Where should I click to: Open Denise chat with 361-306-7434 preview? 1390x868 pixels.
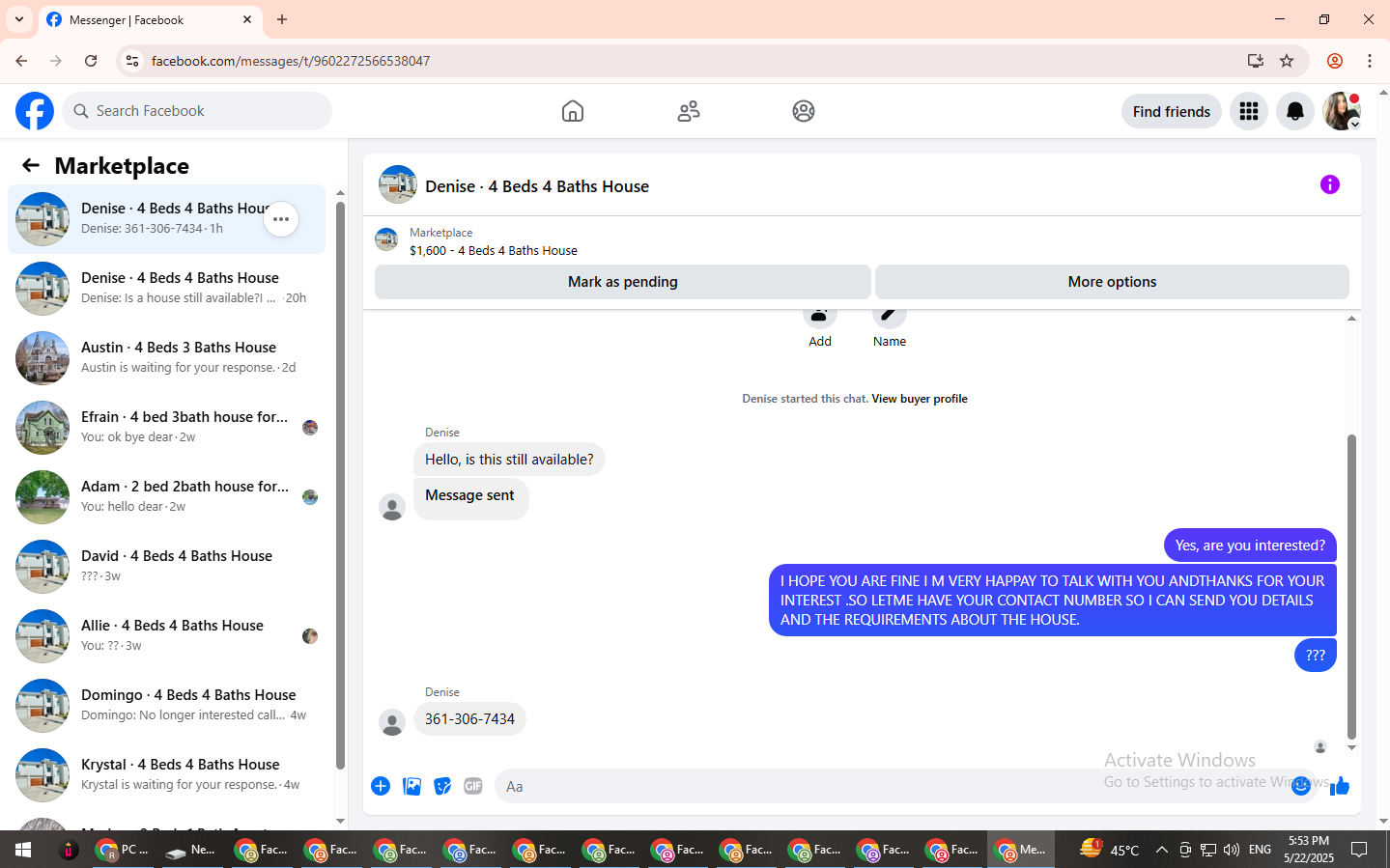166,219
